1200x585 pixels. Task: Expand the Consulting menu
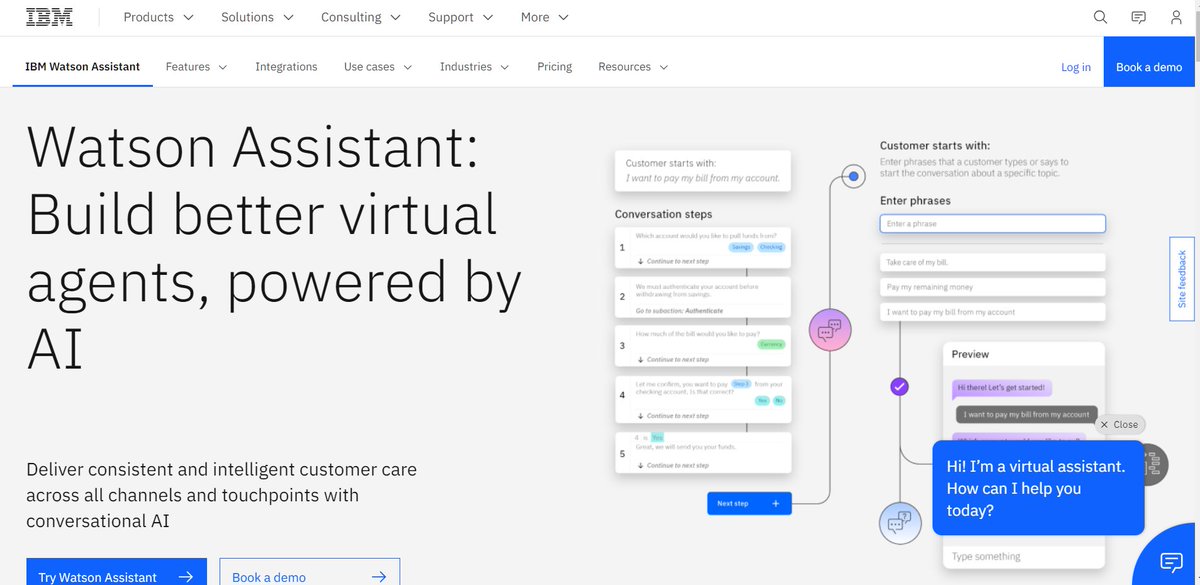360,17
